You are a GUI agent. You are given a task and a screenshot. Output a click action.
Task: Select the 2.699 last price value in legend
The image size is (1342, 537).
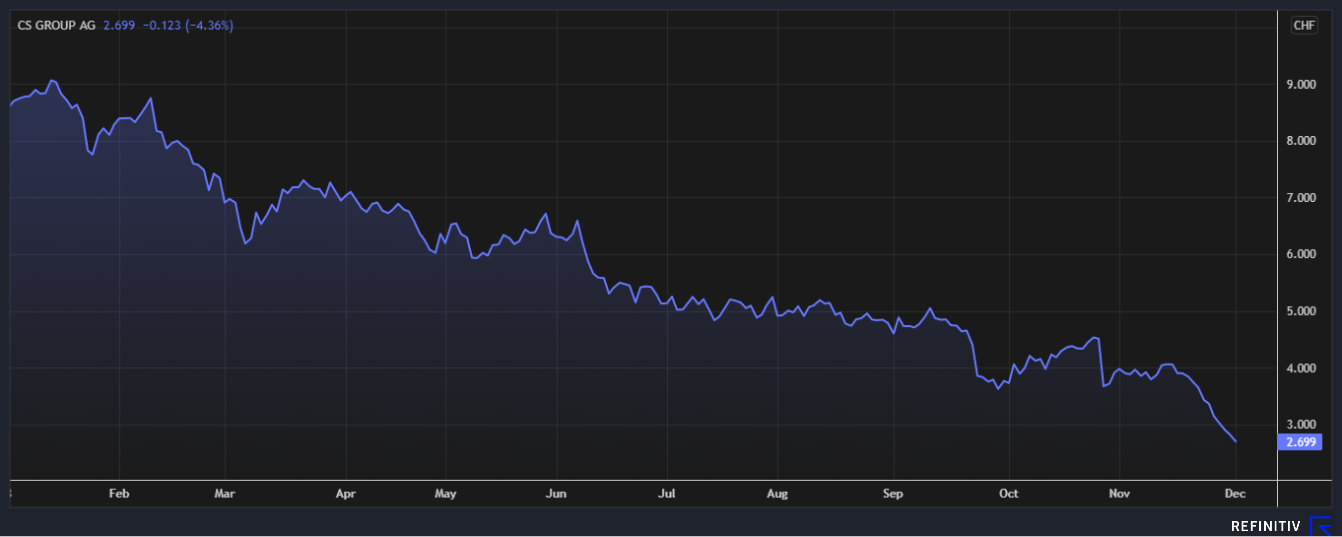click(x=119, y=25)
